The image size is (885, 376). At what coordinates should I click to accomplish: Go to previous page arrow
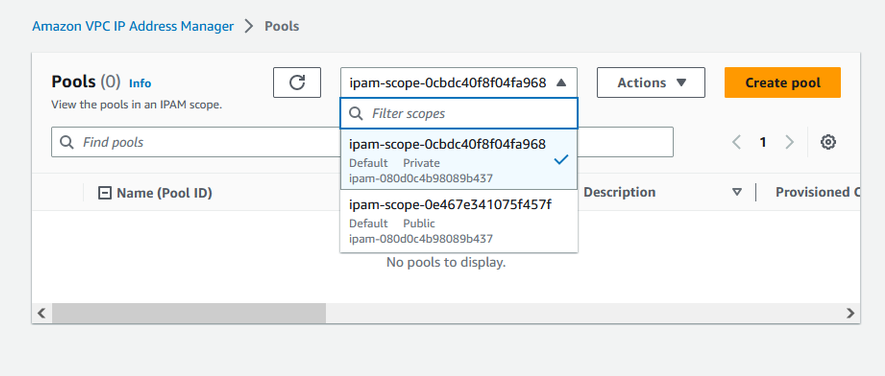[737, 142]
